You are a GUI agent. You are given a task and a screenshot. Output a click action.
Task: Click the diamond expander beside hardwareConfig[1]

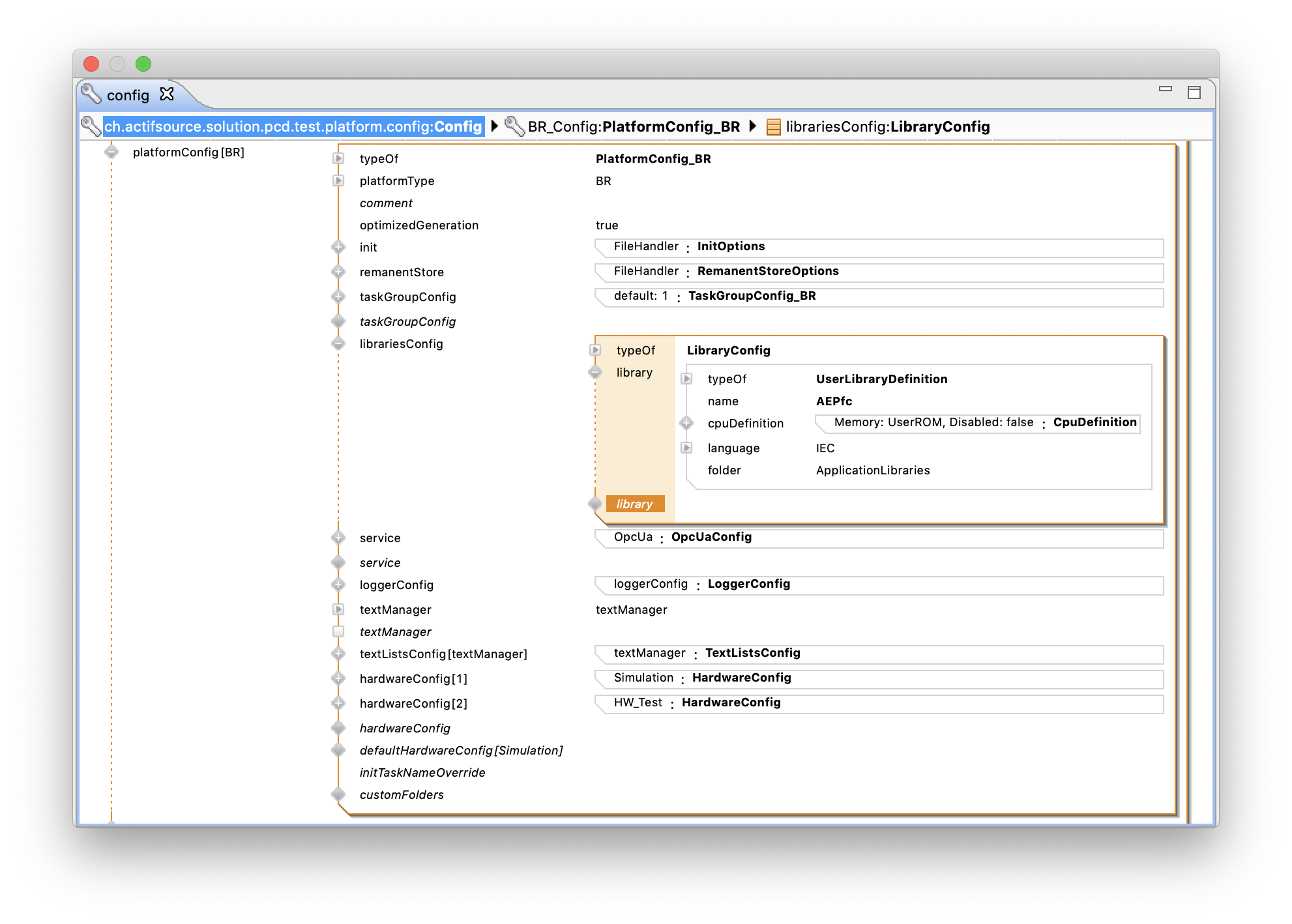pyautogui.click(x=338, y=678)
